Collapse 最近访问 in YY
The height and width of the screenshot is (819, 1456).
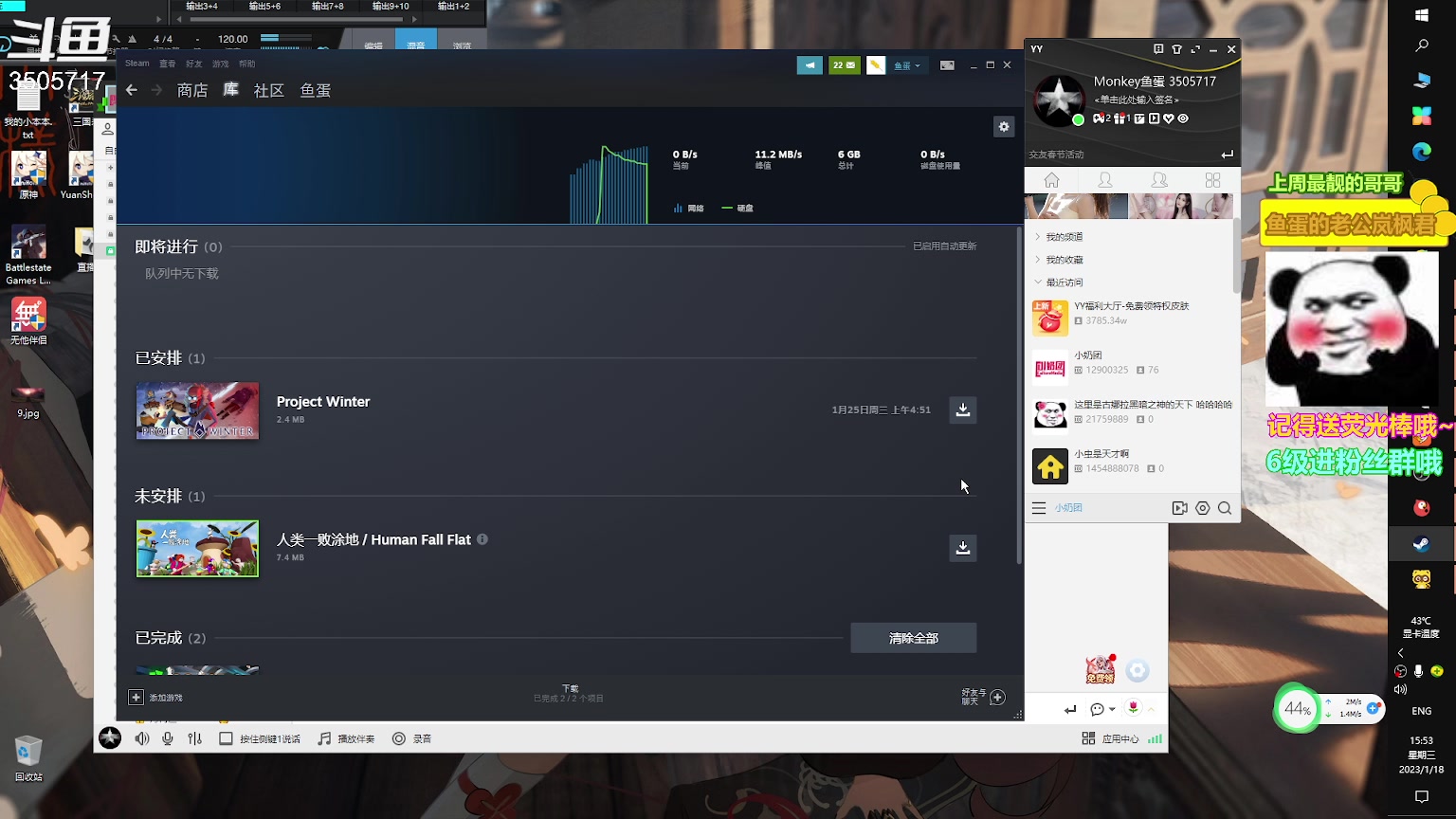click(x=1058, y=282)
